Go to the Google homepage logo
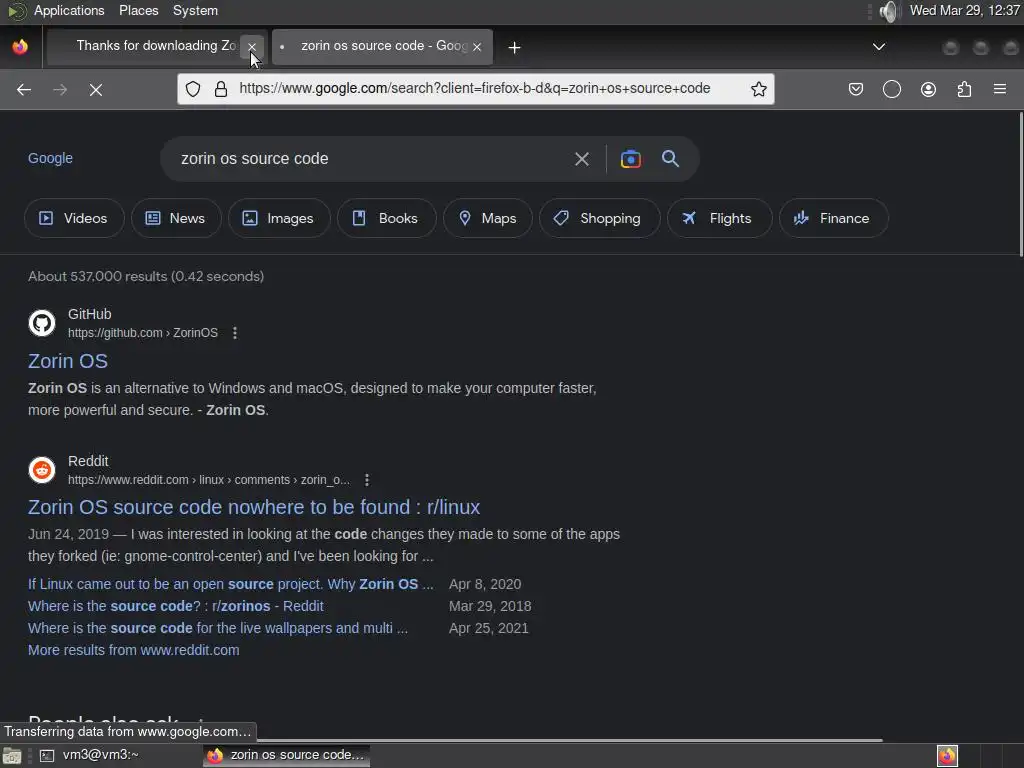The height and width of the screenshot is (768, 1024). click(x=50, y=158)
